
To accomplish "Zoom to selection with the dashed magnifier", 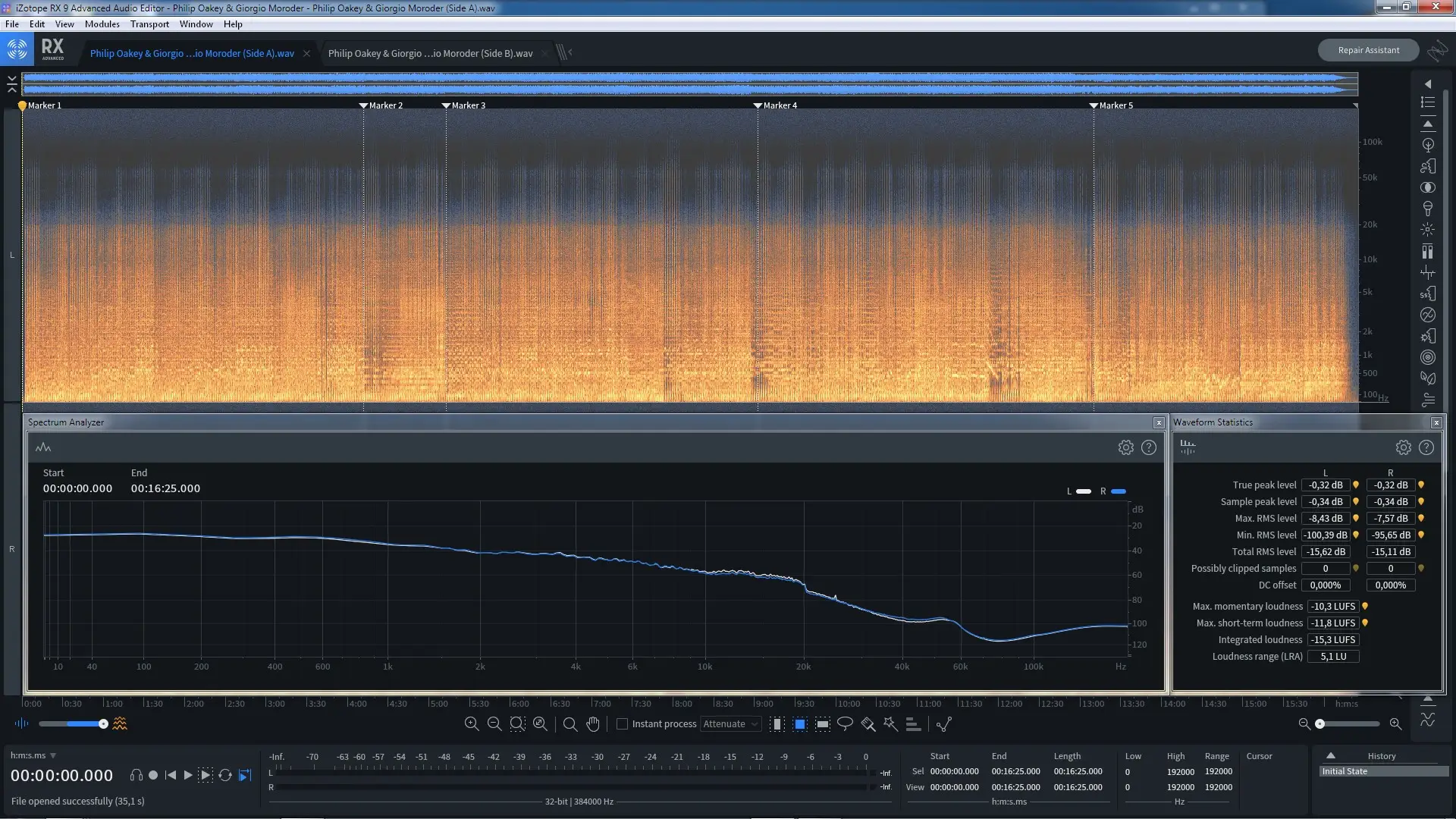I will coord(517,724).
